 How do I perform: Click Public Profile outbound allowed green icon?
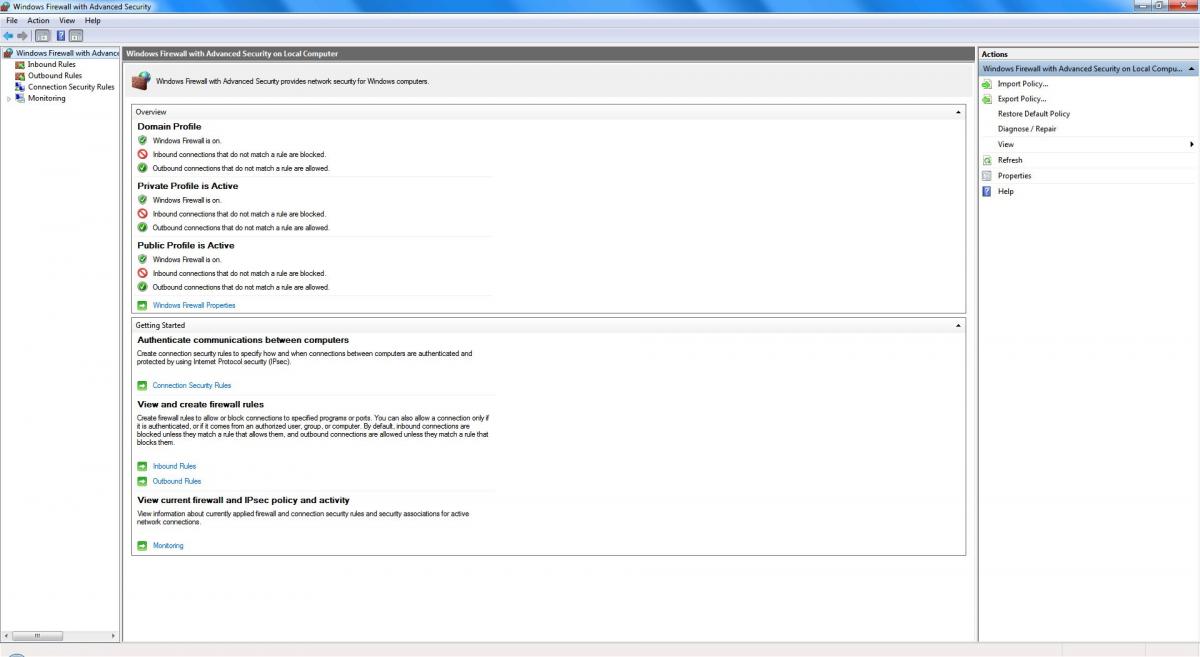[x=142, y=287]
